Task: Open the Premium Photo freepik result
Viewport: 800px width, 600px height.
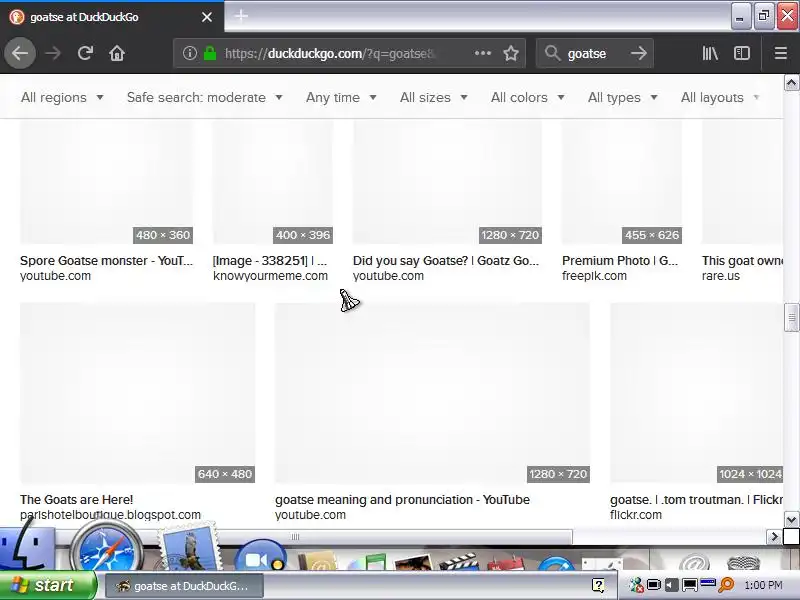Action: coord(620,261)
